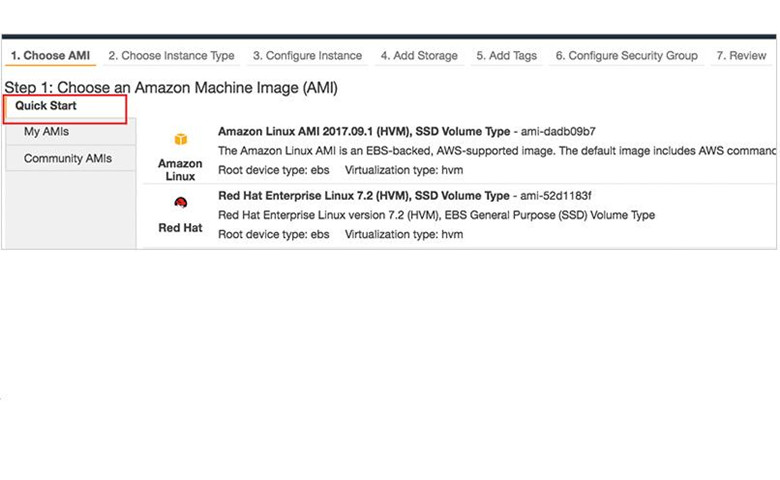
Task: Click the Red Hat logo icon
Action: click(x=181, y=202)
